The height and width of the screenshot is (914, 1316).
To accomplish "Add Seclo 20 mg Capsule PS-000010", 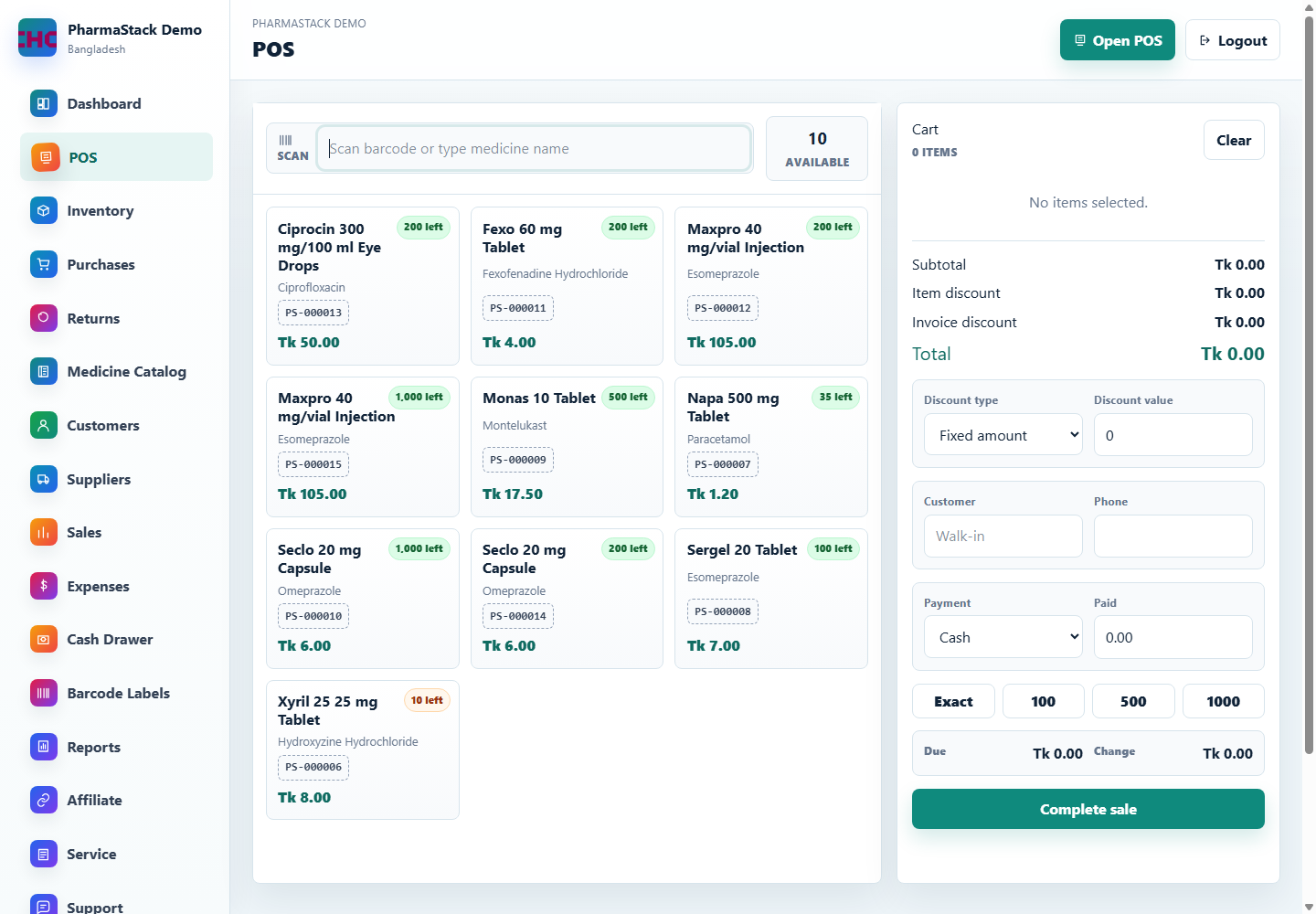I will (362, 599).
